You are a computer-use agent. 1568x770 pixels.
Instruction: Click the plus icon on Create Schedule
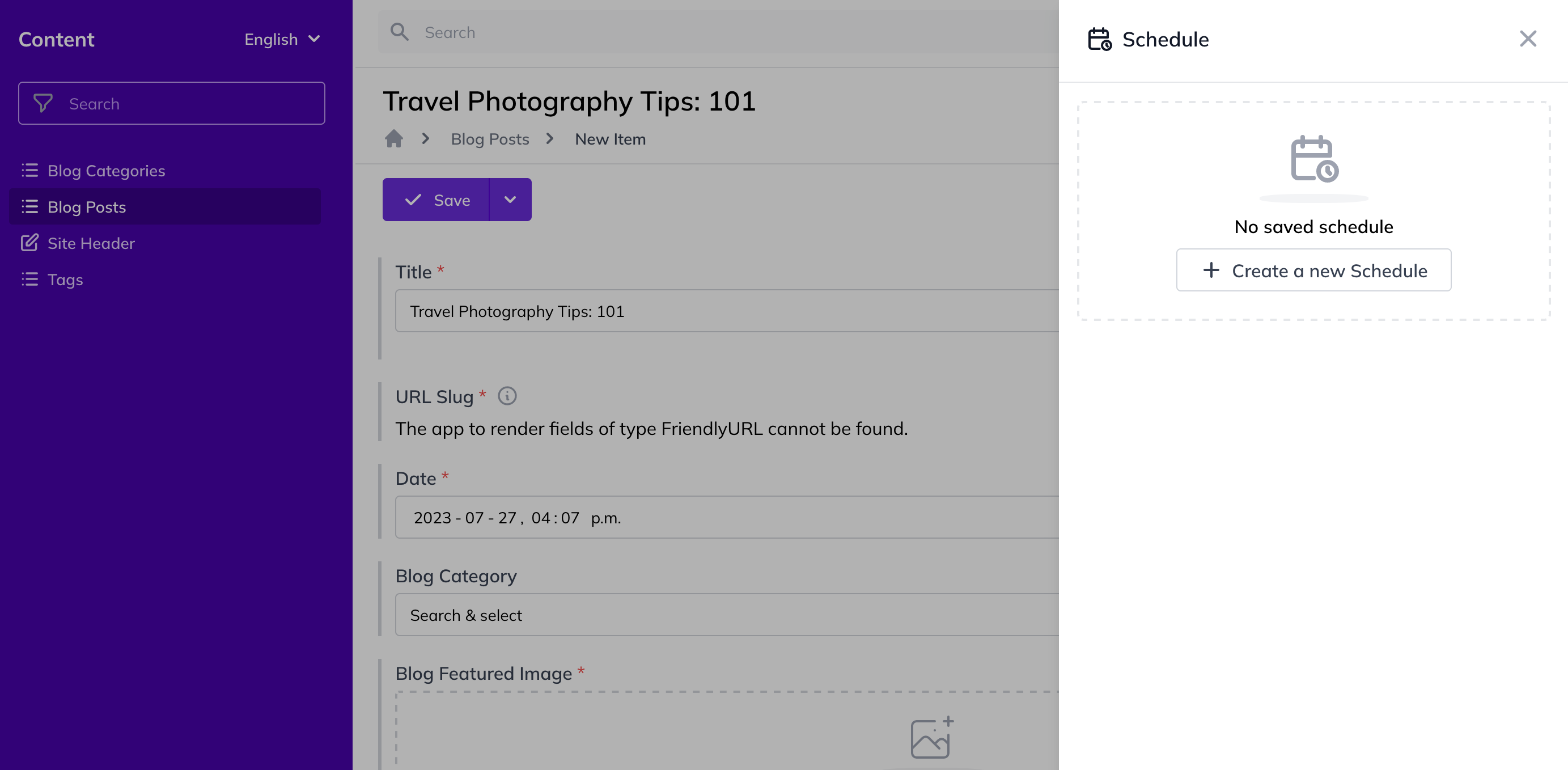coord(1211,270)
